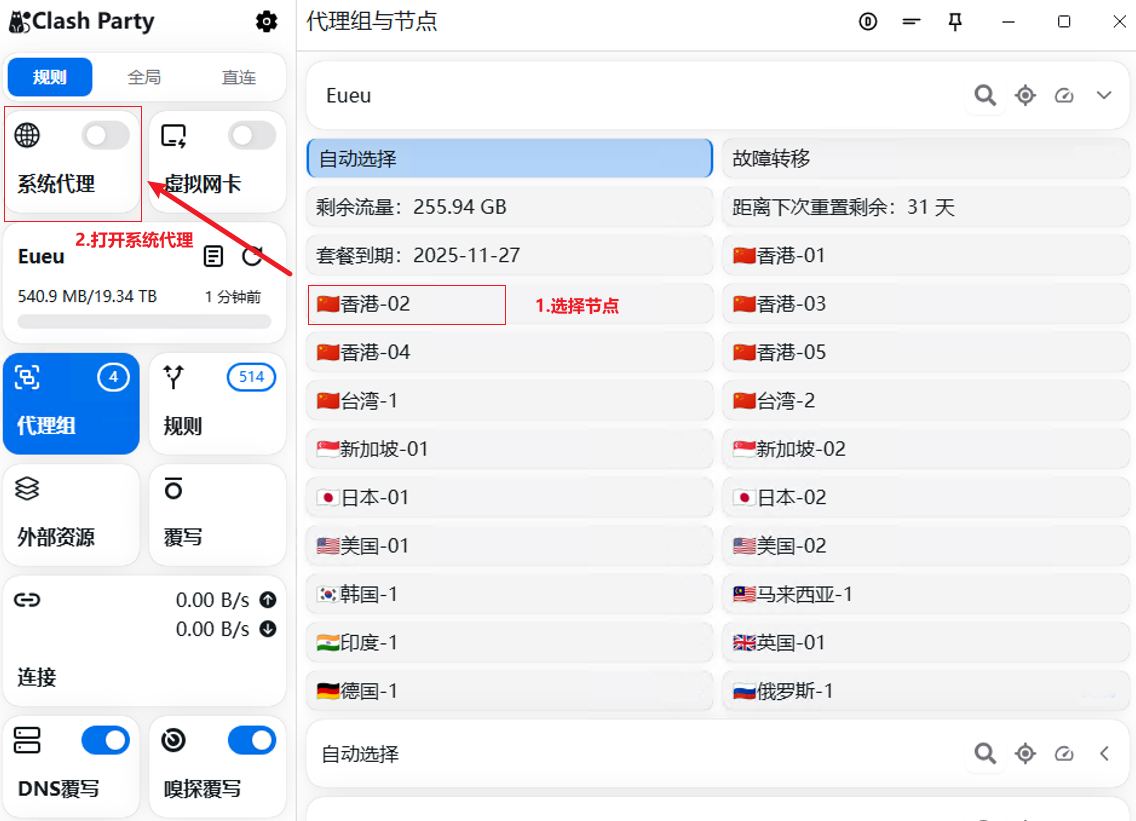Locate current node in Eueu group
Viewport: 1136px width, 821px height.
pyautogui.click(x=1025, y=95)
